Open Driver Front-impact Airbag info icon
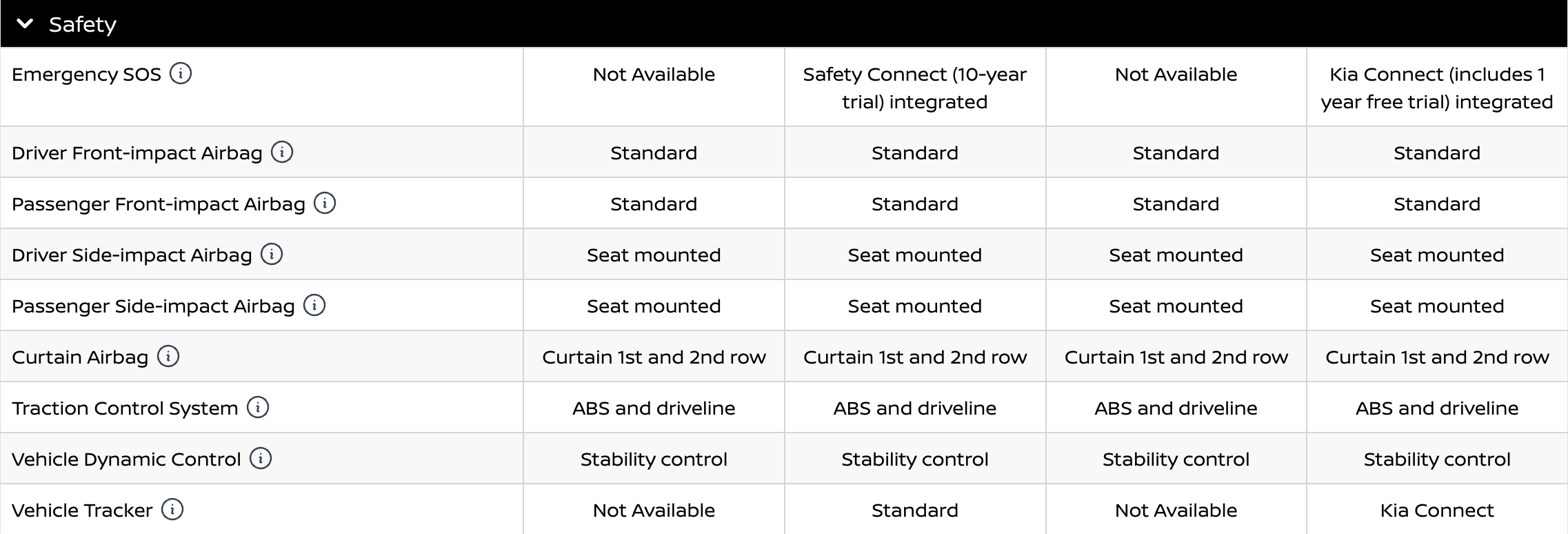Screen dimensions: 1568x534 (281, 152)
